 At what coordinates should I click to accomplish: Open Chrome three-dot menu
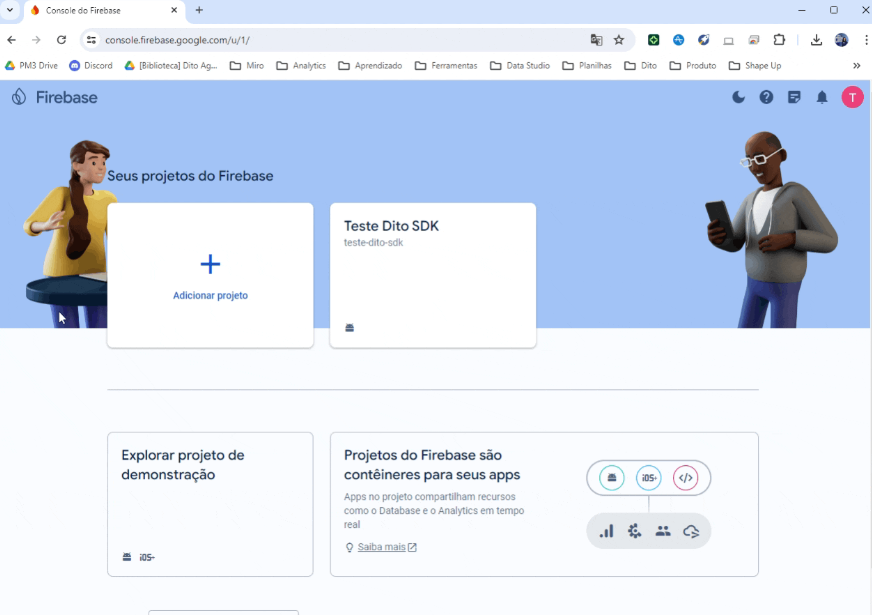click(x=866, y=40)
